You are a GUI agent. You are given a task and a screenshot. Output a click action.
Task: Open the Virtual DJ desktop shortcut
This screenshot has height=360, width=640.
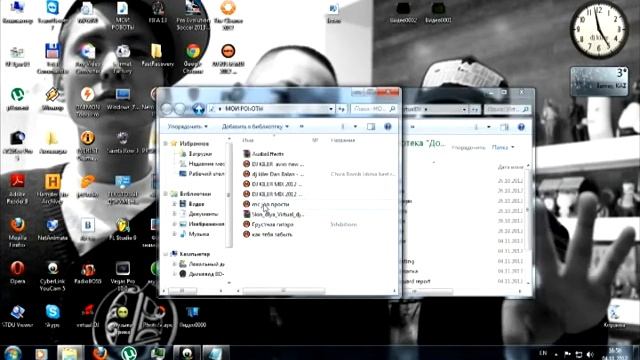pyautogui.click(x=87, y=316)
